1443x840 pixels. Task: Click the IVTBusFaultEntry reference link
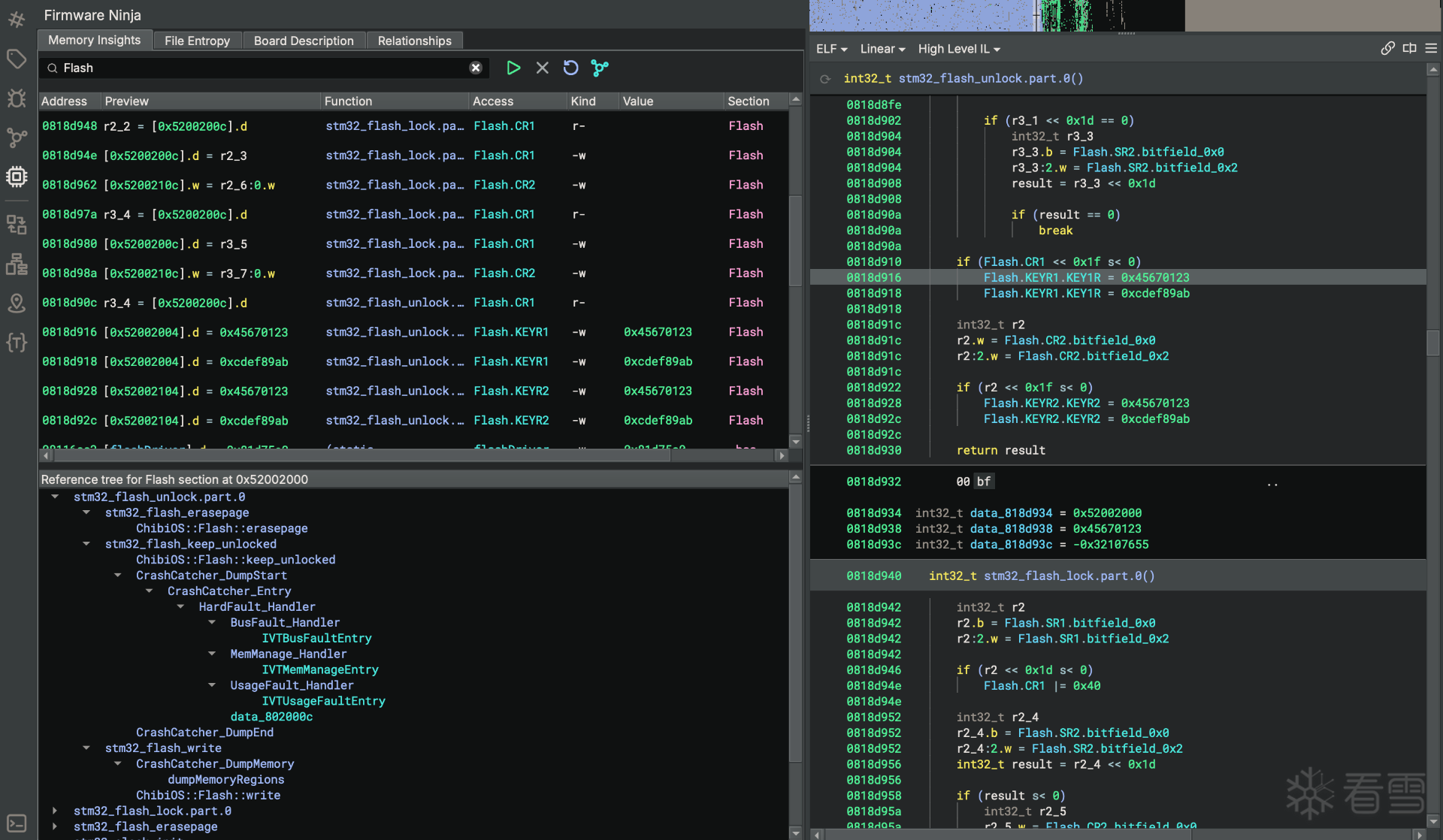click(x=316, y=639)
